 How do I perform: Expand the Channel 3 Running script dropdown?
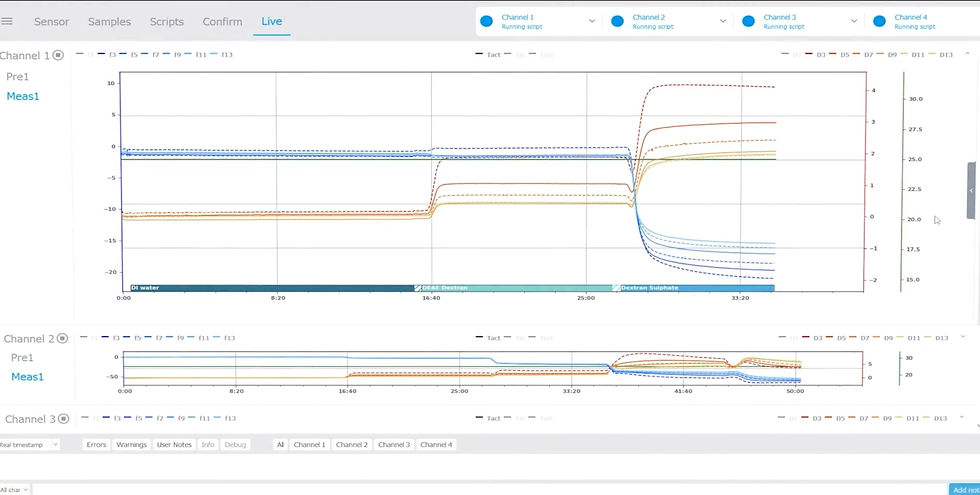pos(854,21)
